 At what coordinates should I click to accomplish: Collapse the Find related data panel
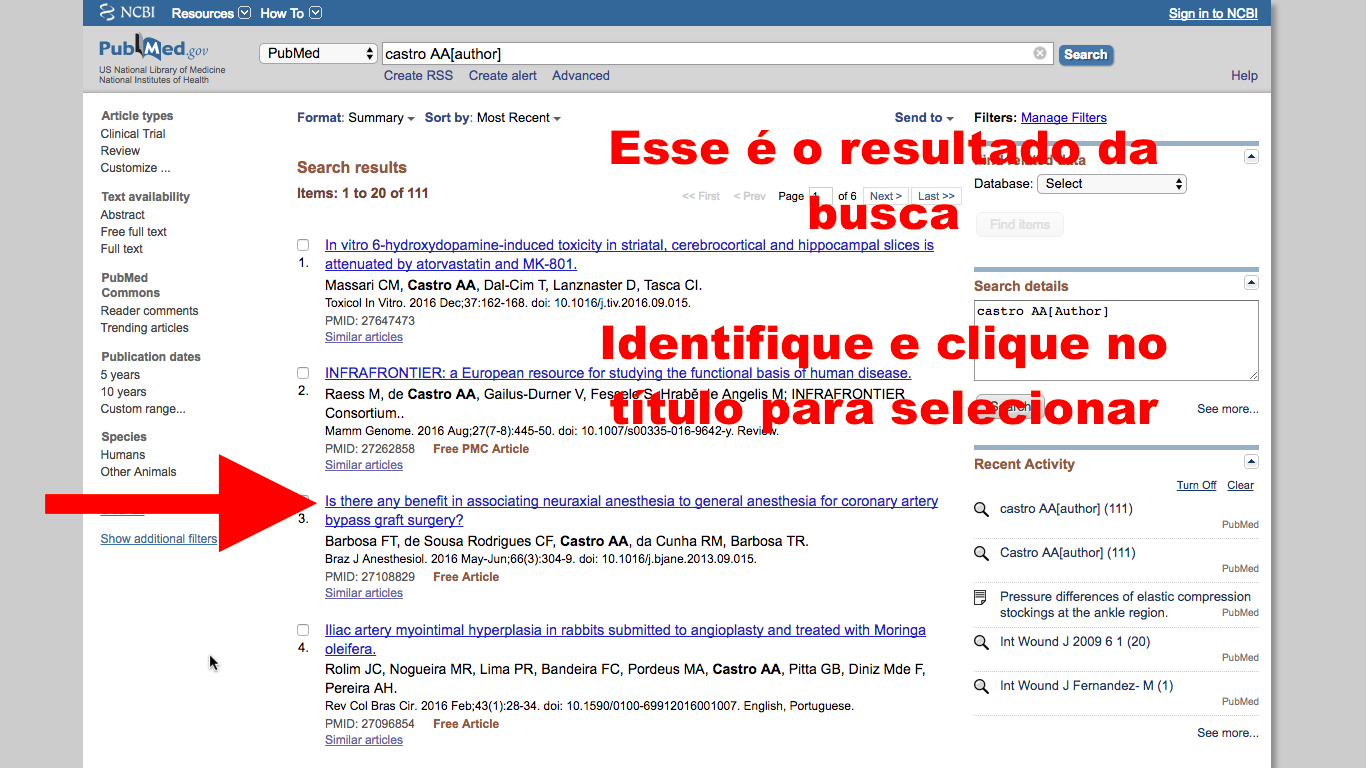[x=1250, y=157]
